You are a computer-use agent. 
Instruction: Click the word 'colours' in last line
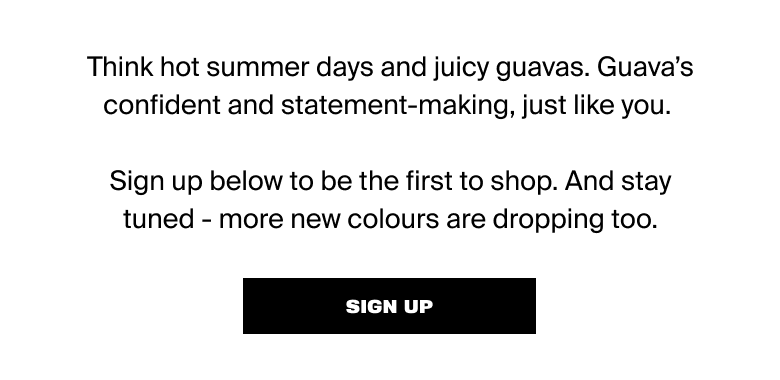pos(393,219)
